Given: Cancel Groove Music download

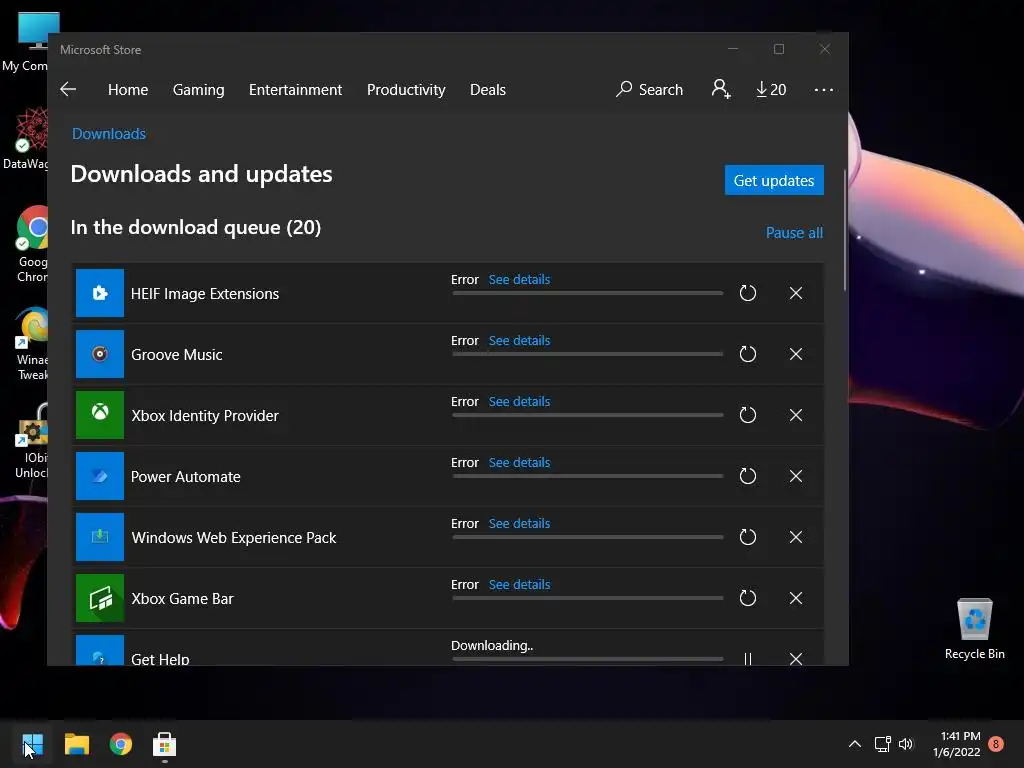Looking at the screenshot, I should click(x=795, y=354).
